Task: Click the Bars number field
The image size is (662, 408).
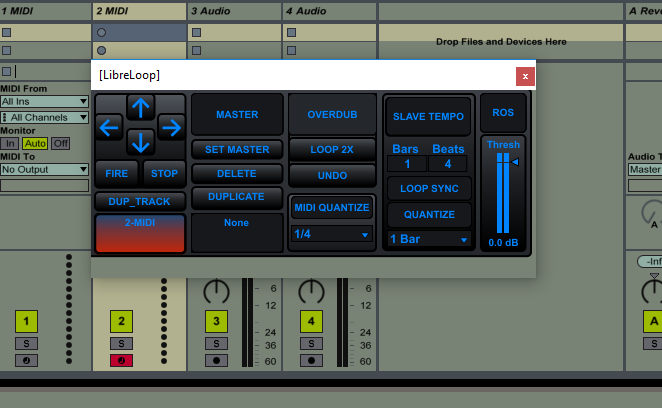Action: tap(407, 164)
